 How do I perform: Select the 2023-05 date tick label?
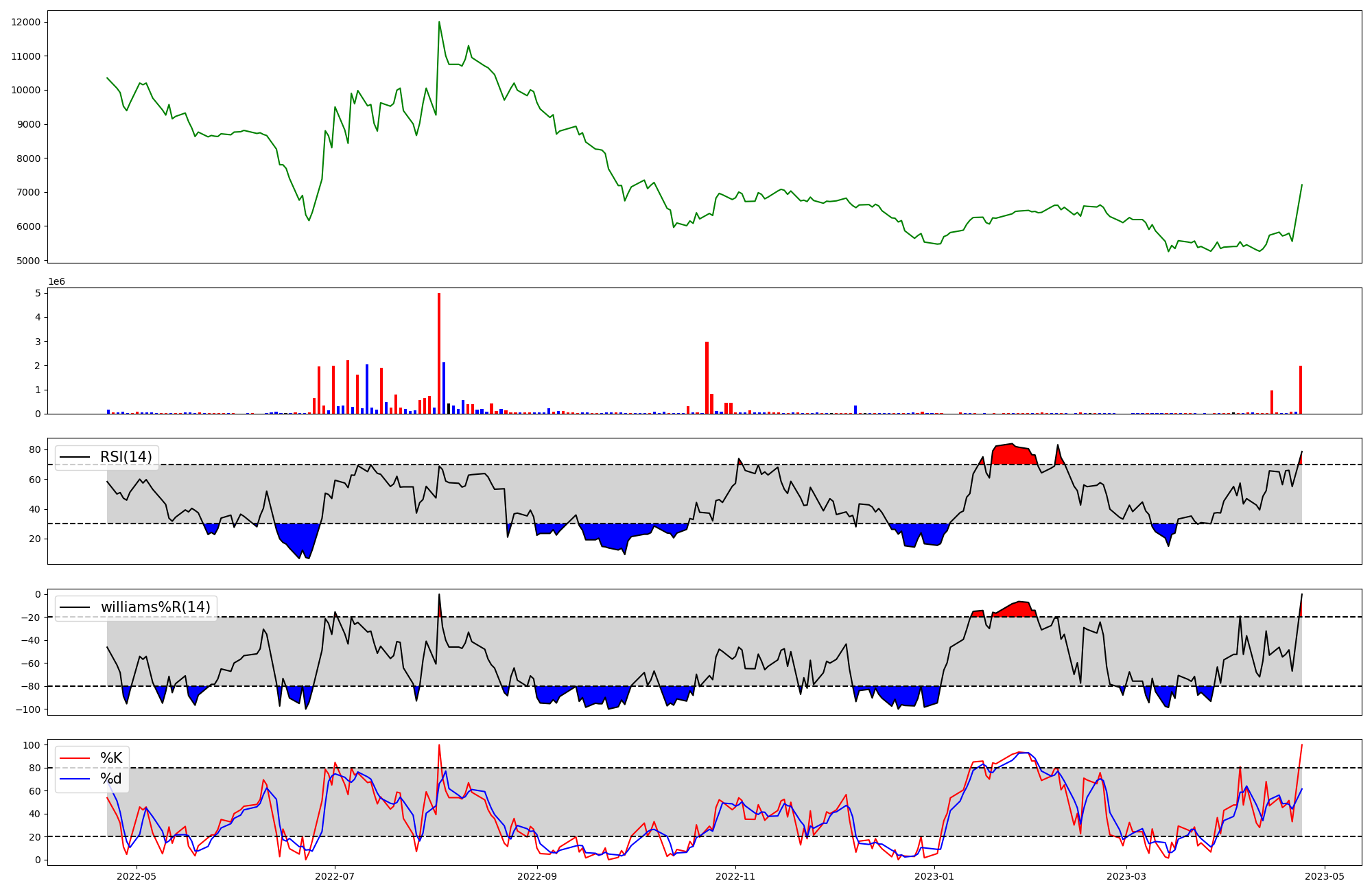click(1325, 876)
